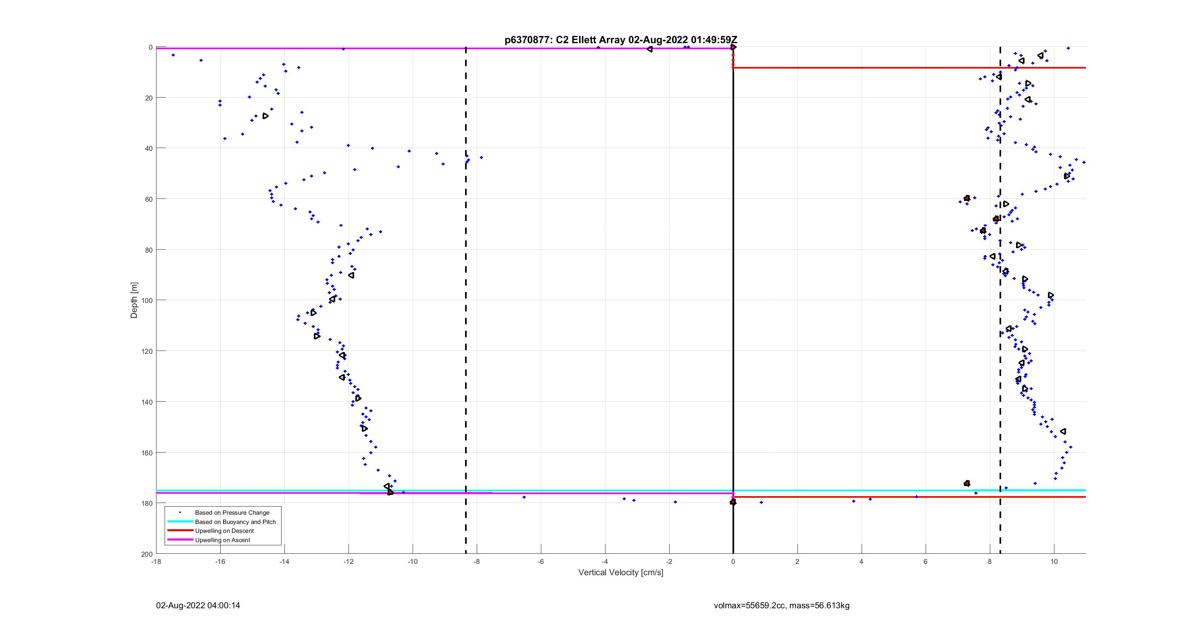Click the x-axis tick label '8'
This screenshot has width=1200, height=622.
[x=990, y=561]
